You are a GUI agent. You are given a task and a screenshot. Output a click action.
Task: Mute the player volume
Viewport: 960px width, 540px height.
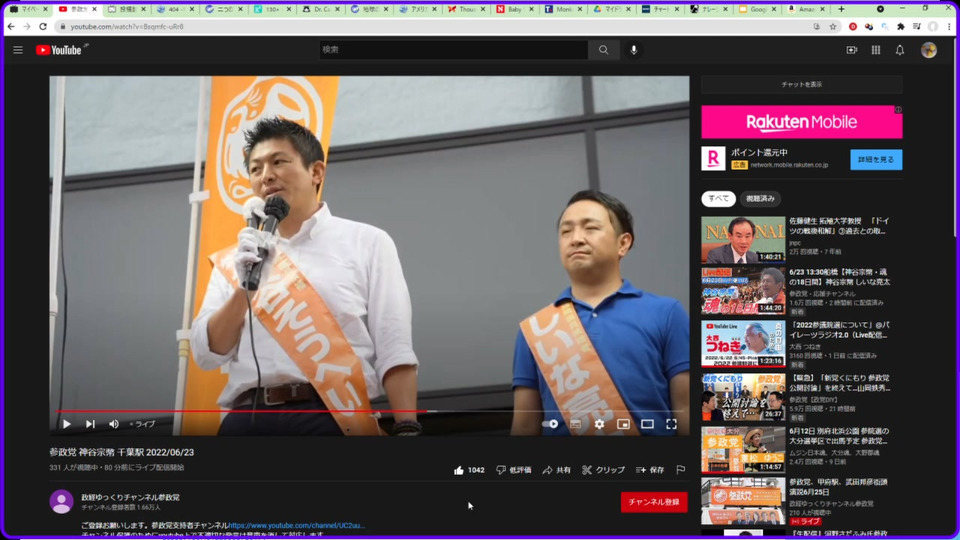click(114, 424)
